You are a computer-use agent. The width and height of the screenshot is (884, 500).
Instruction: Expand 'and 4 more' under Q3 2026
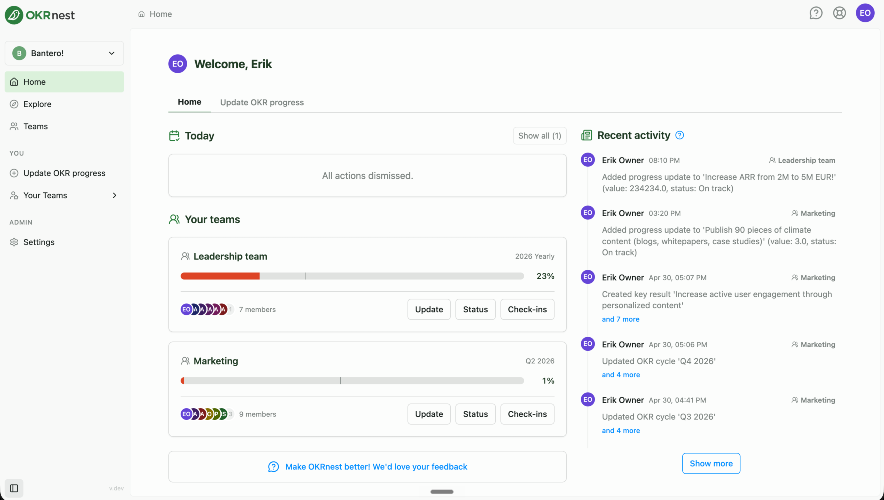coord(621,431)
